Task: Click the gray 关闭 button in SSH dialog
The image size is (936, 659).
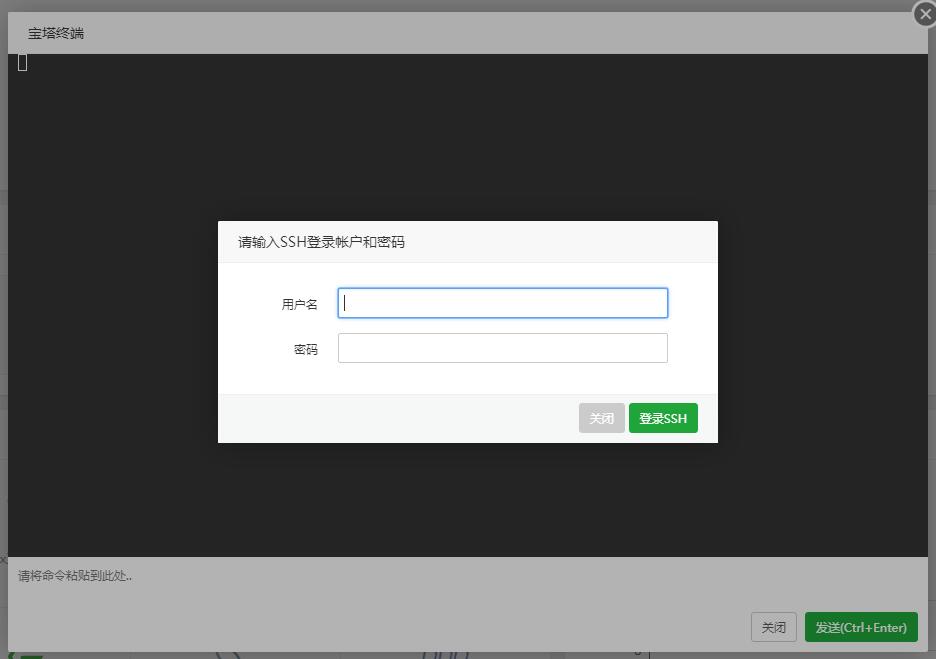Action: point(601,418)
